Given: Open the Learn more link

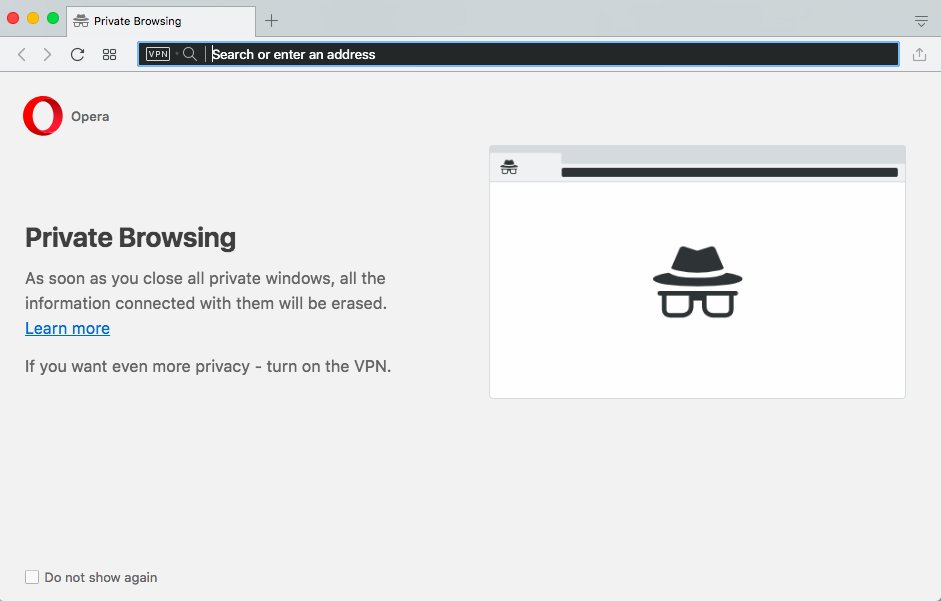Looking at the screenshot, I should tap(67, 328).
